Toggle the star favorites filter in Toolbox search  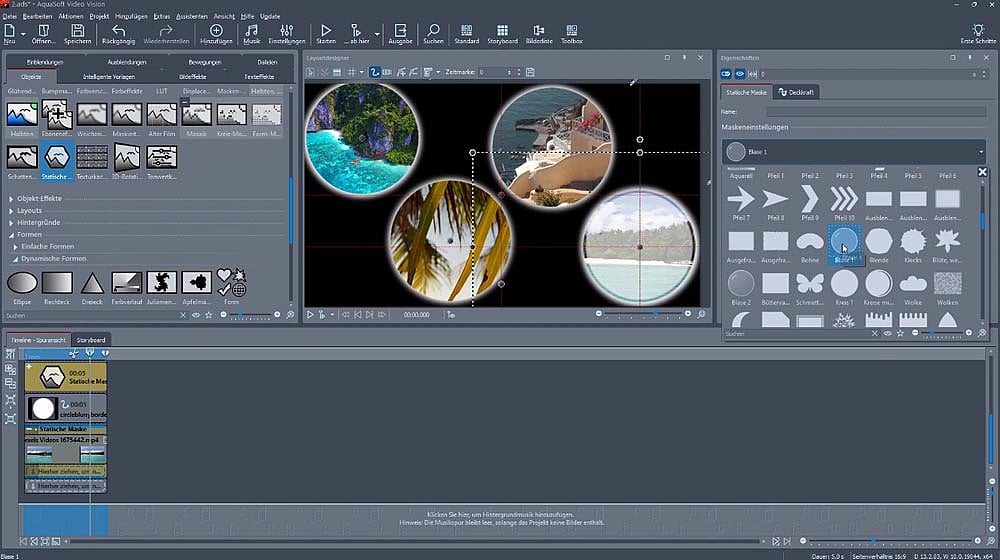[x=208, y=315]
